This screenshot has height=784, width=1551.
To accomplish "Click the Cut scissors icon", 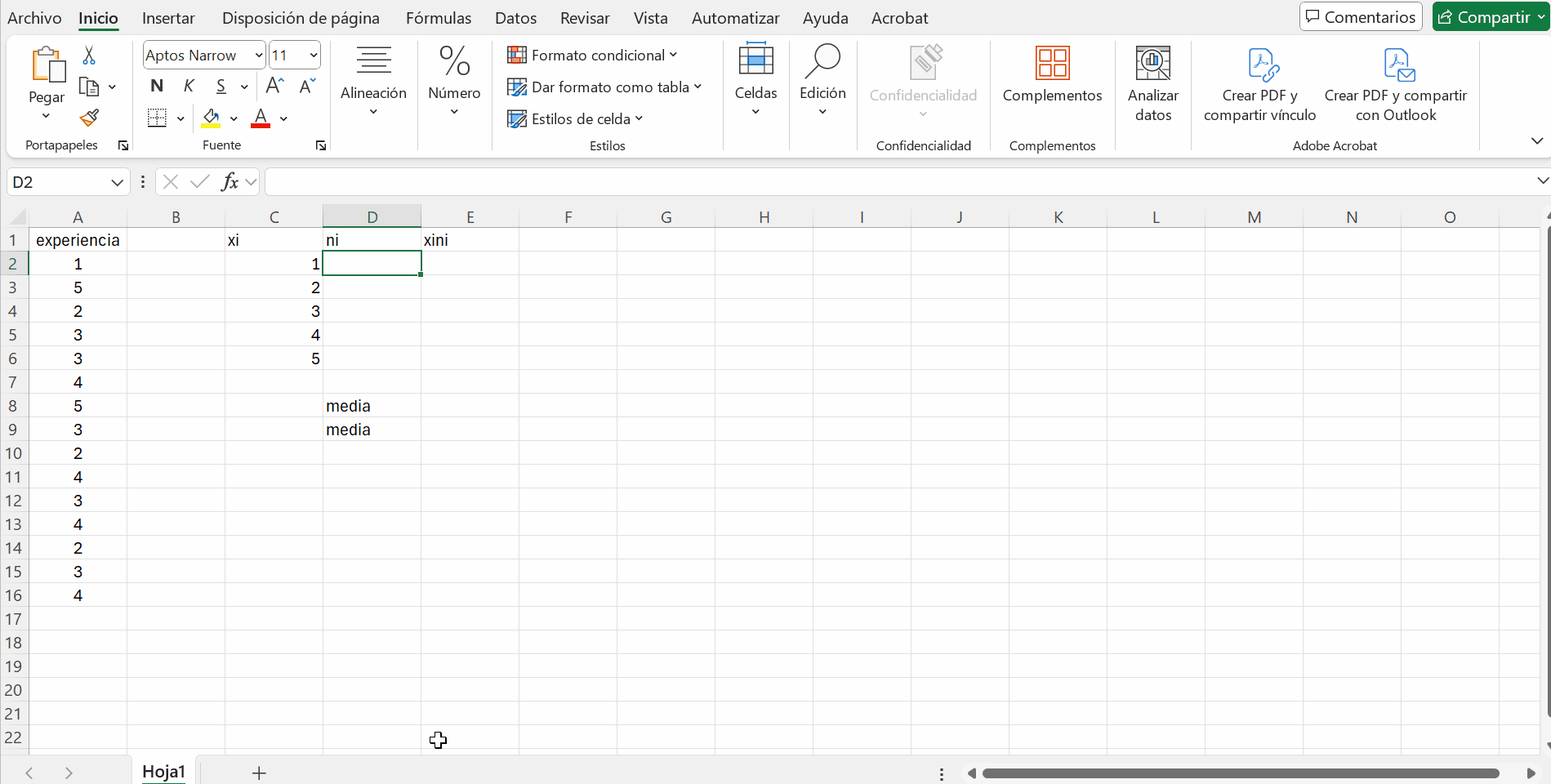I will [89, 56].
